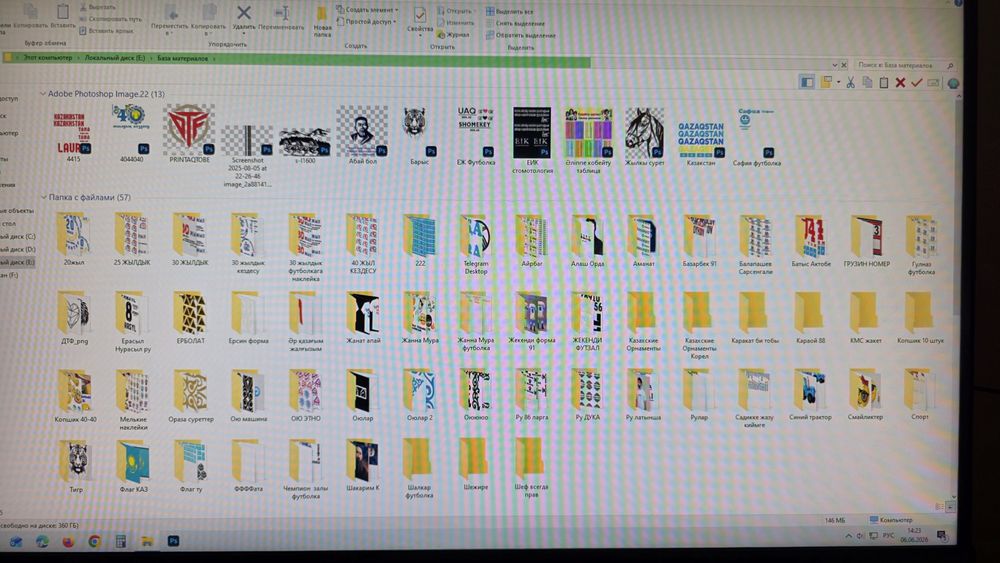Open the Простой доступ dropdown
This screenshot has width=1000, height=563.
367,21
